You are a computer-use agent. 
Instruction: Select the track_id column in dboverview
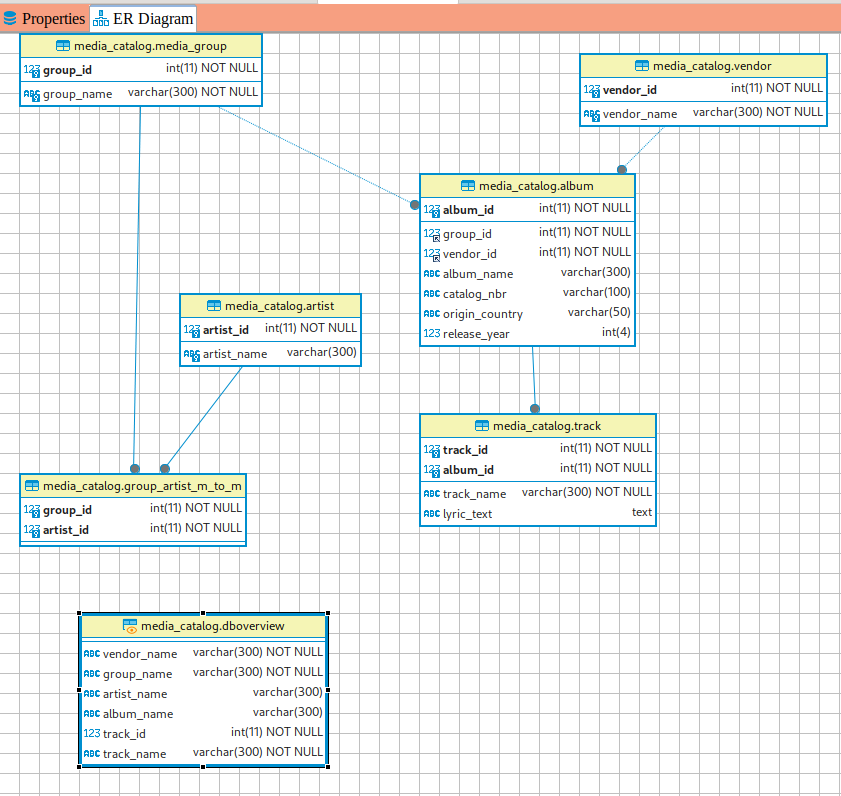123,734
